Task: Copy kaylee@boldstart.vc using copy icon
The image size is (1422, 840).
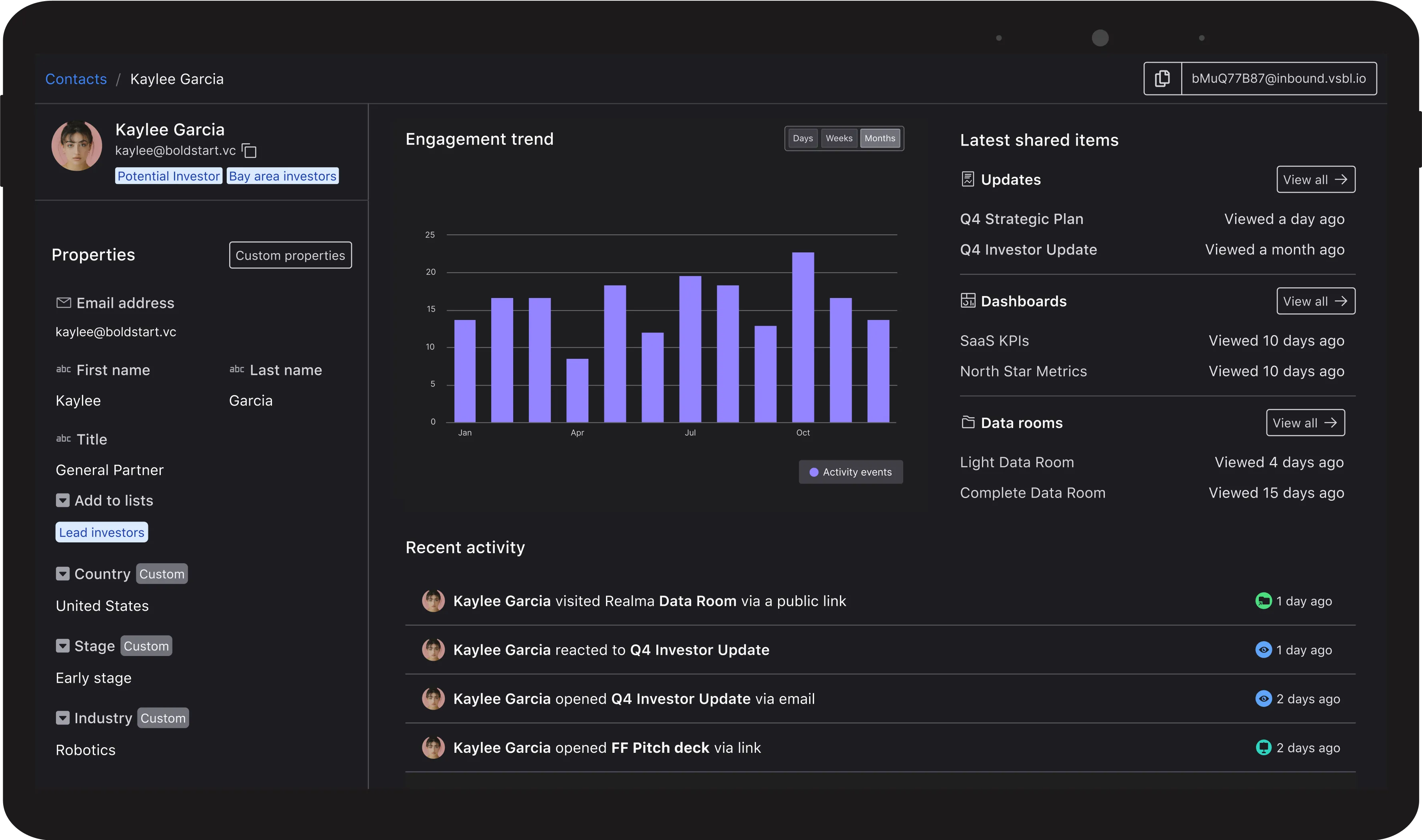Action: 249,150
